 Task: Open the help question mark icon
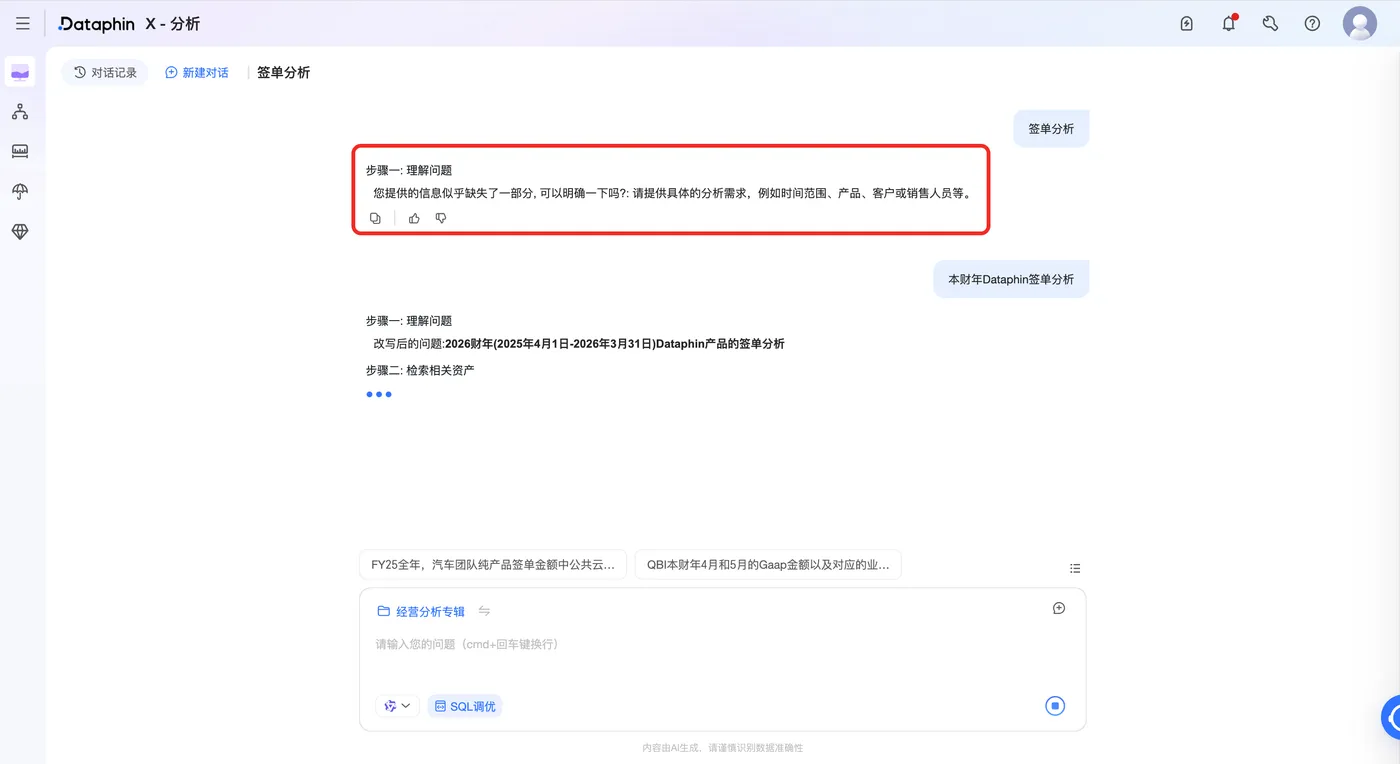1313,24
